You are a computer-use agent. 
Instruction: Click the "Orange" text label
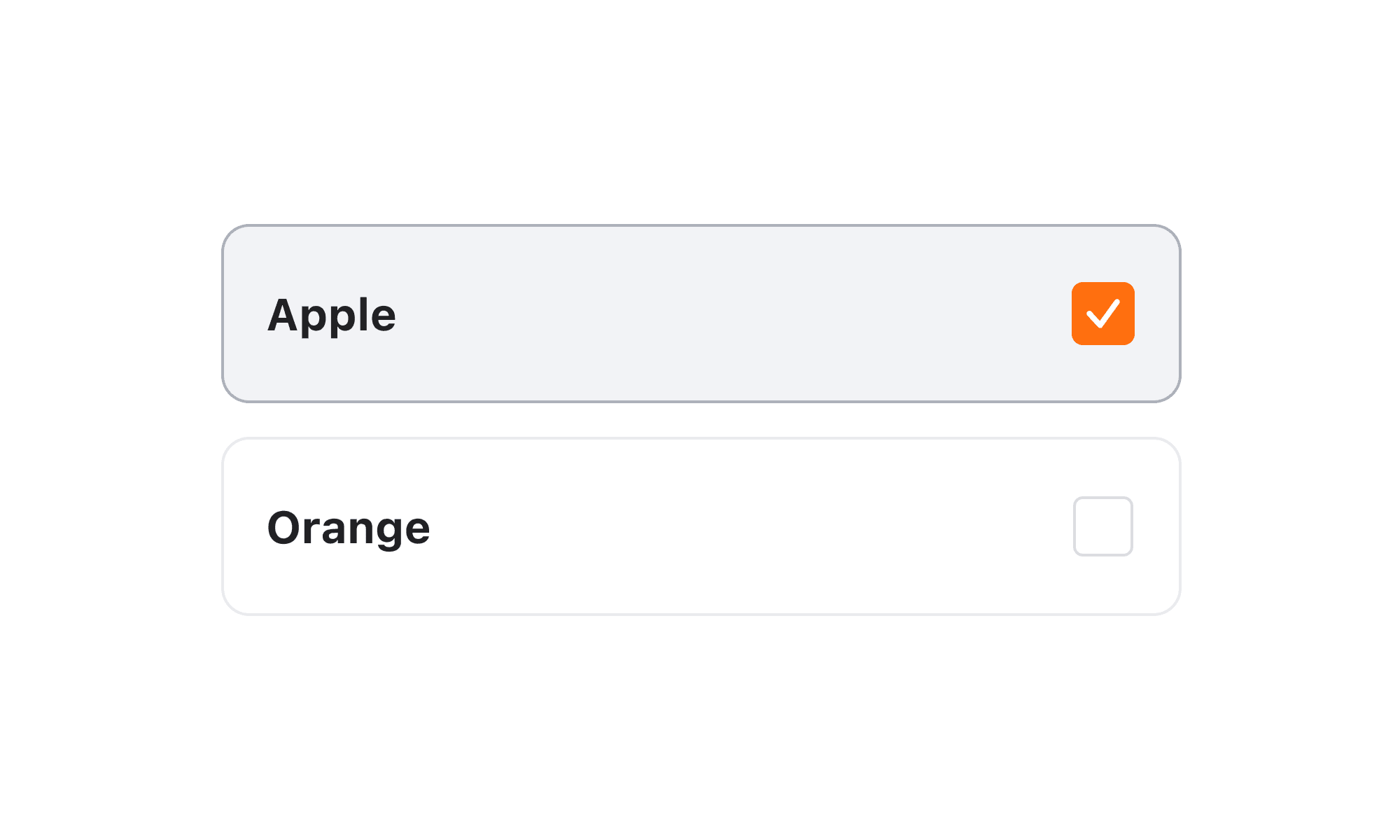pos(349,528)
